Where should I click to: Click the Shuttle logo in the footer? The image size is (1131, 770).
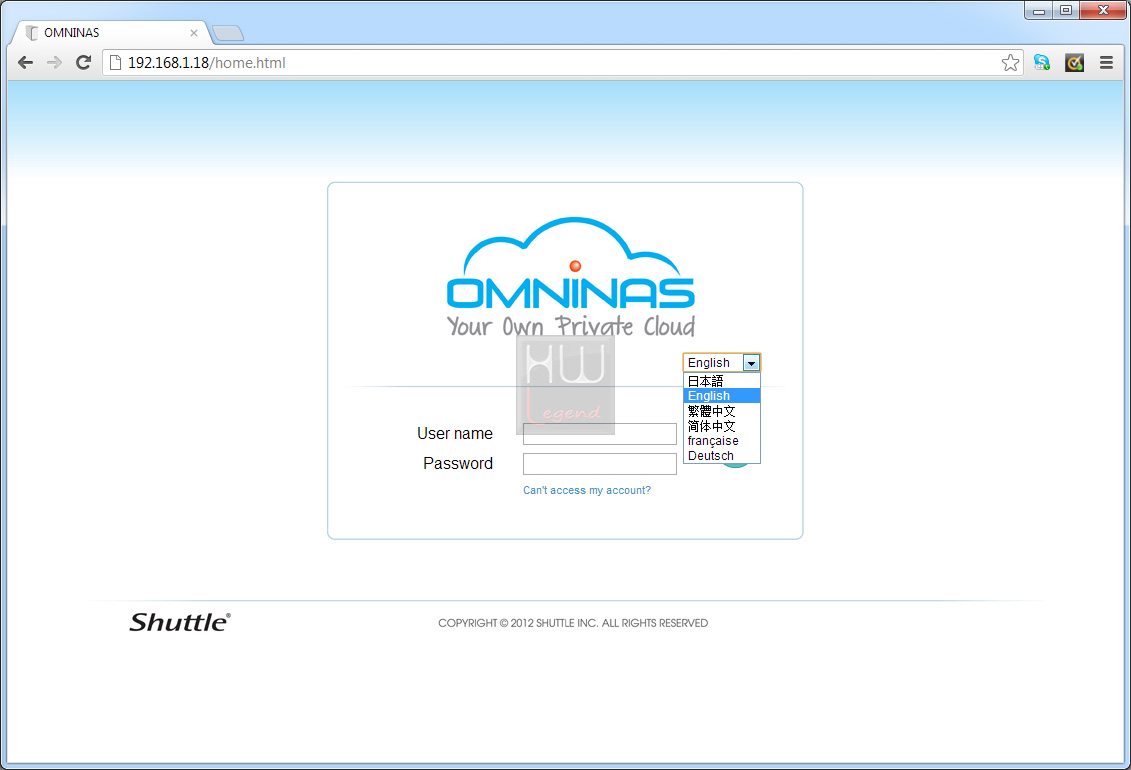point(180,622)
